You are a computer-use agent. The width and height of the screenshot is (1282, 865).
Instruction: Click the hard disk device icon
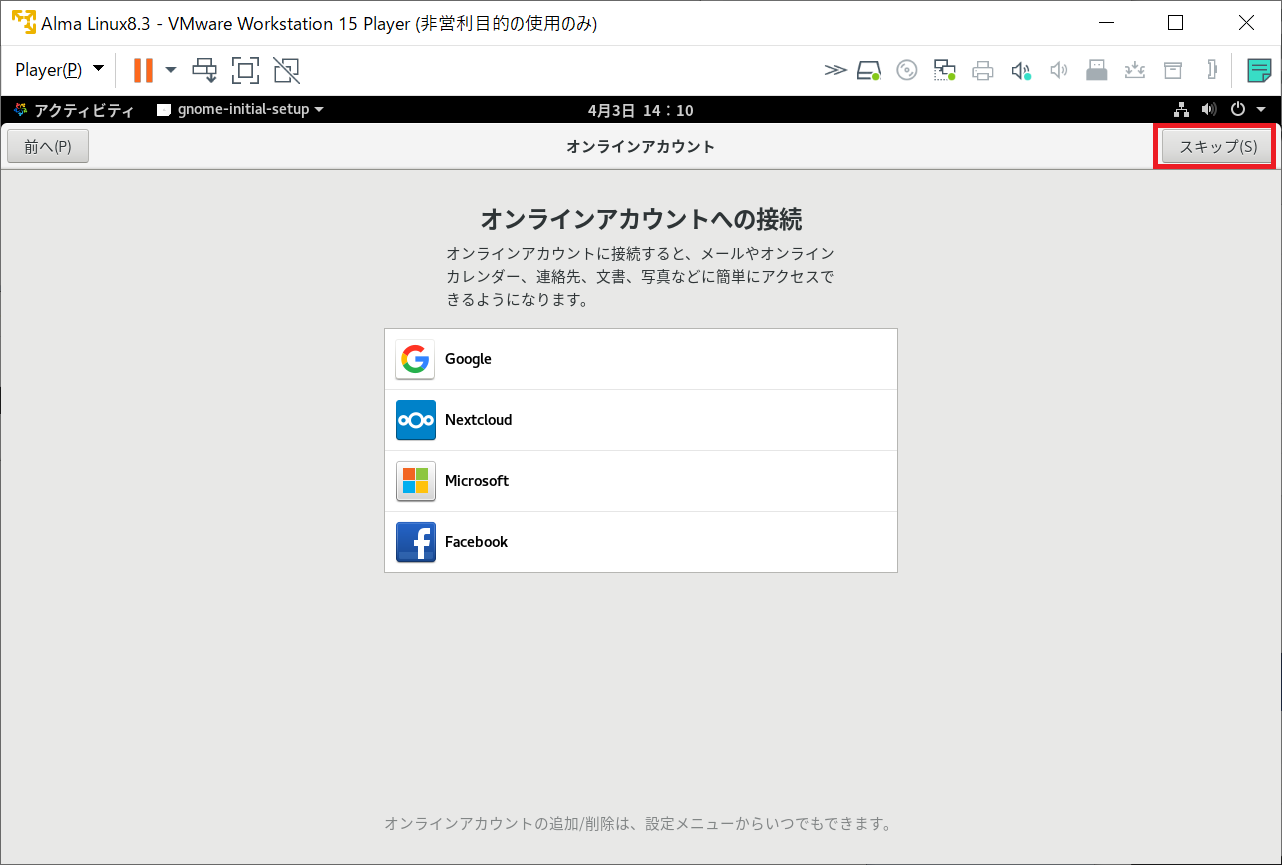click(x=869, y=70)
